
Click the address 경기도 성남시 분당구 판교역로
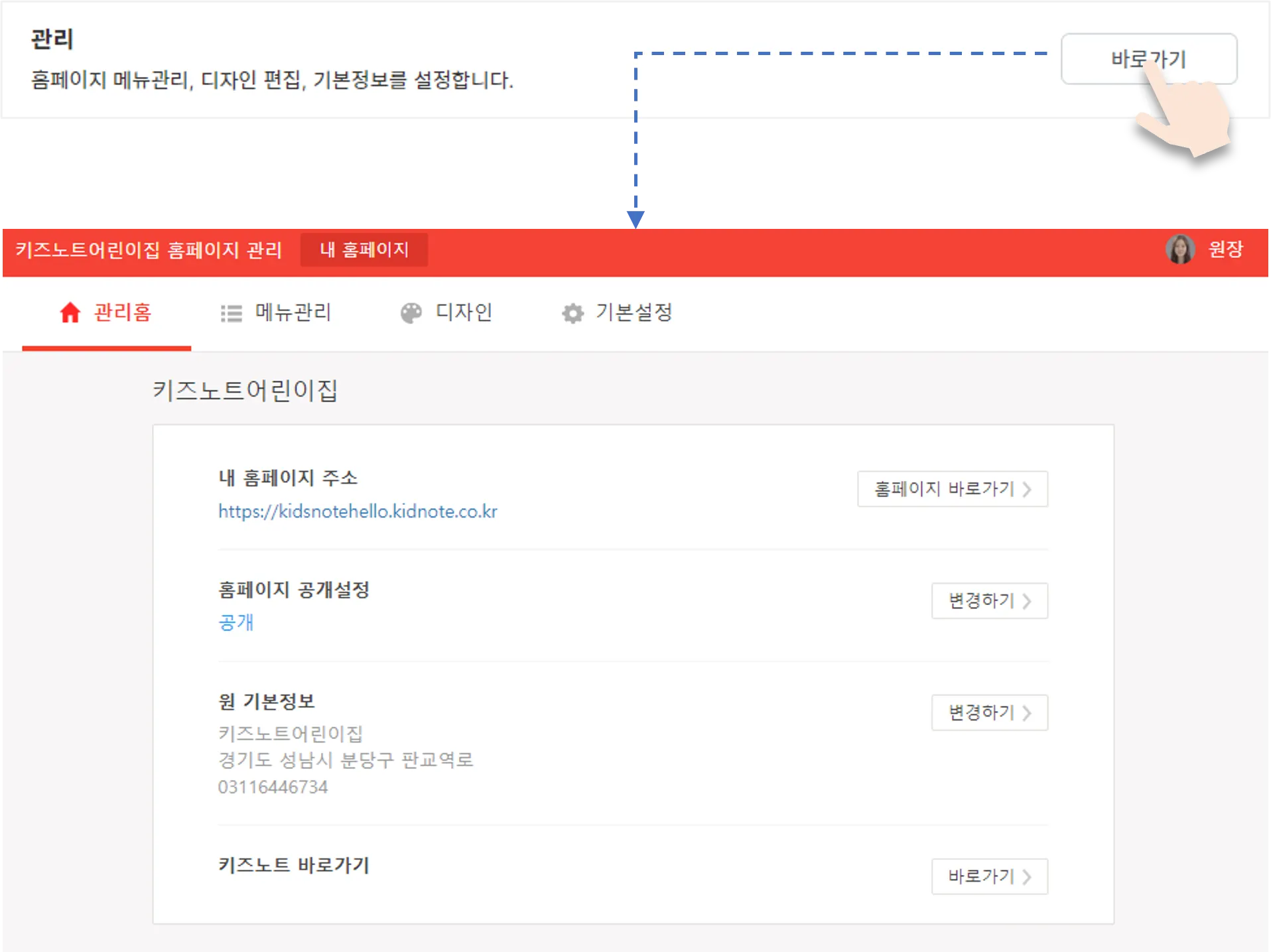click(x=346, y=760)
